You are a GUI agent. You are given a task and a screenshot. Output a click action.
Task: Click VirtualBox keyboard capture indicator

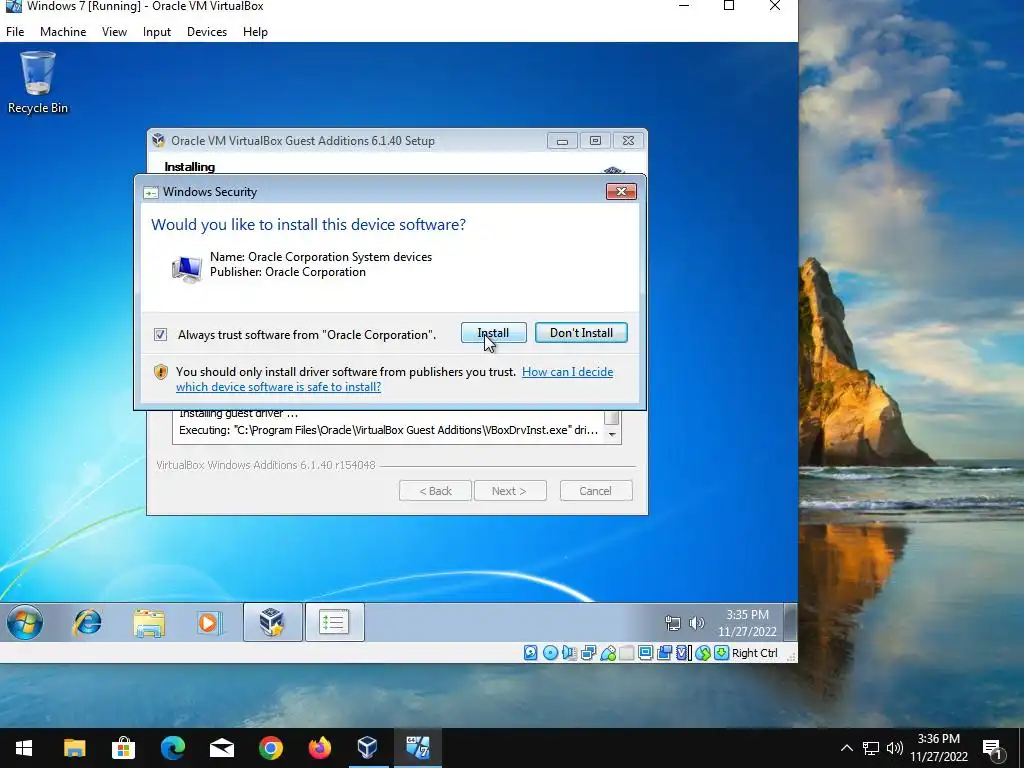[x=722, y=652]
